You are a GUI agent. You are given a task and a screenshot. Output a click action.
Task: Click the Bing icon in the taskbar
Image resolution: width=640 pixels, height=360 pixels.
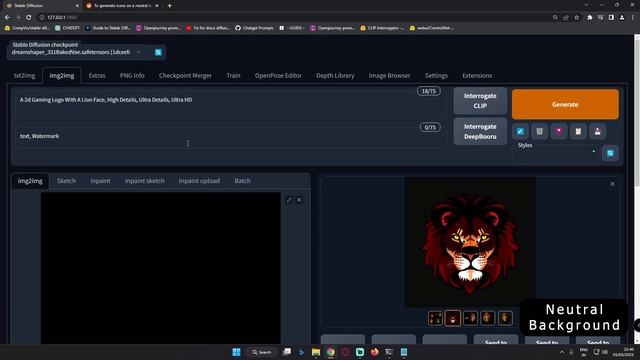click(x=301, y=352)
